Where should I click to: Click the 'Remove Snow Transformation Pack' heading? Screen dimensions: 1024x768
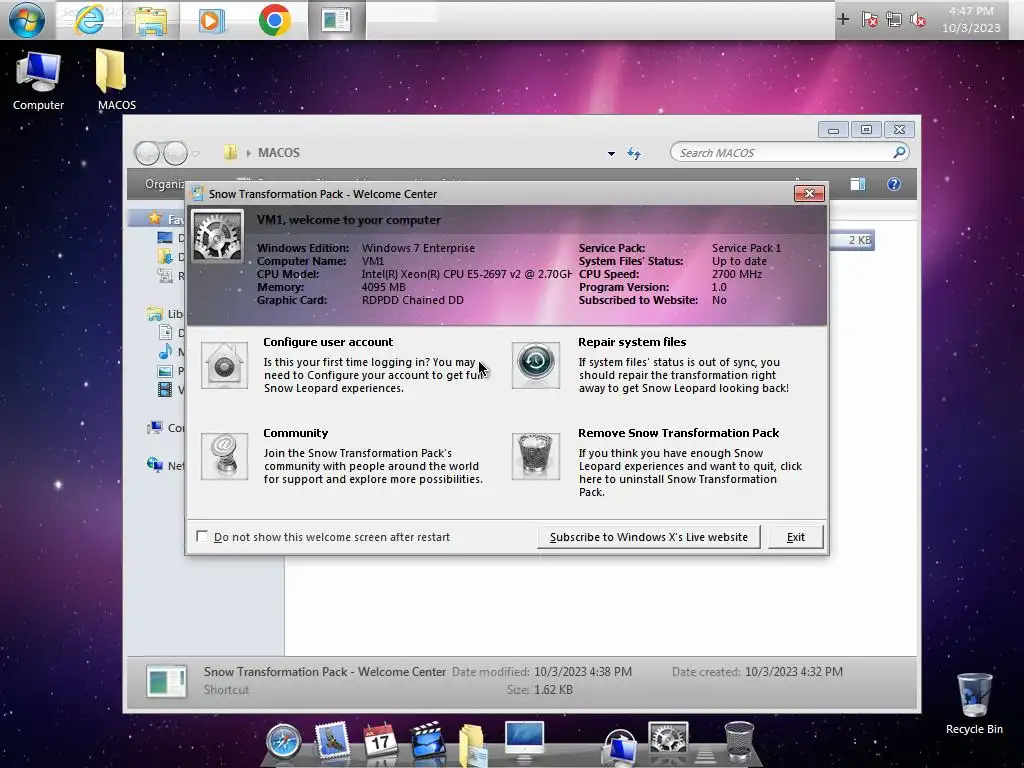pos(679,433)
